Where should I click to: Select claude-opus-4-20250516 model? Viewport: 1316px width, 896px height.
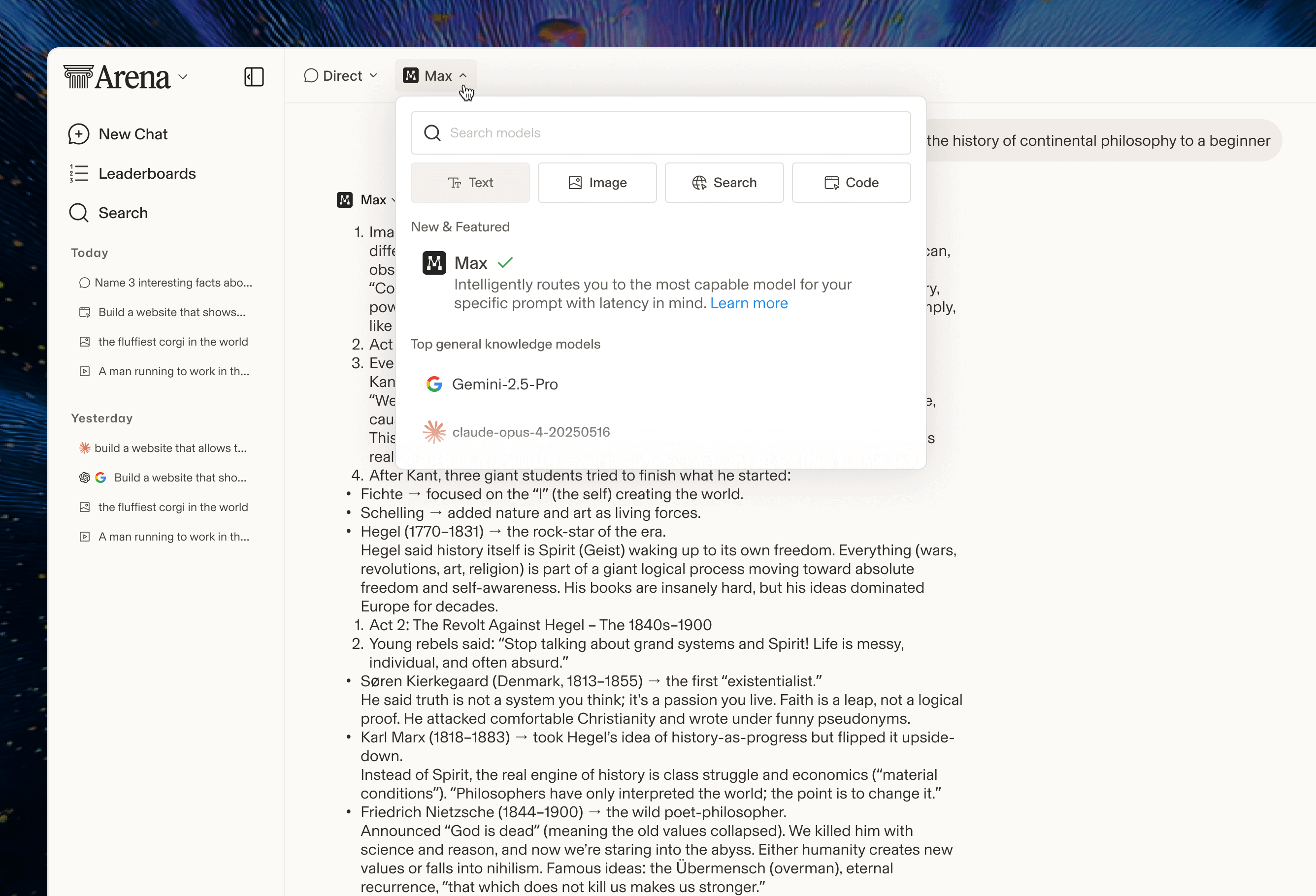(530, 432)
